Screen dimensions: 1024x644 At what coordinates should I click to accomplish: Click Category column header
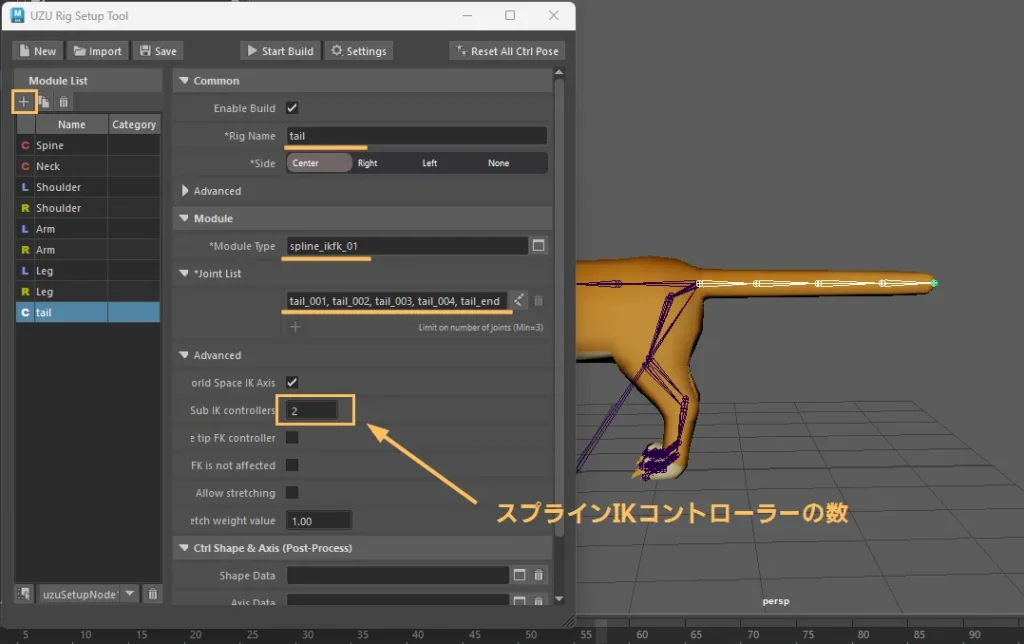point(134,124)
